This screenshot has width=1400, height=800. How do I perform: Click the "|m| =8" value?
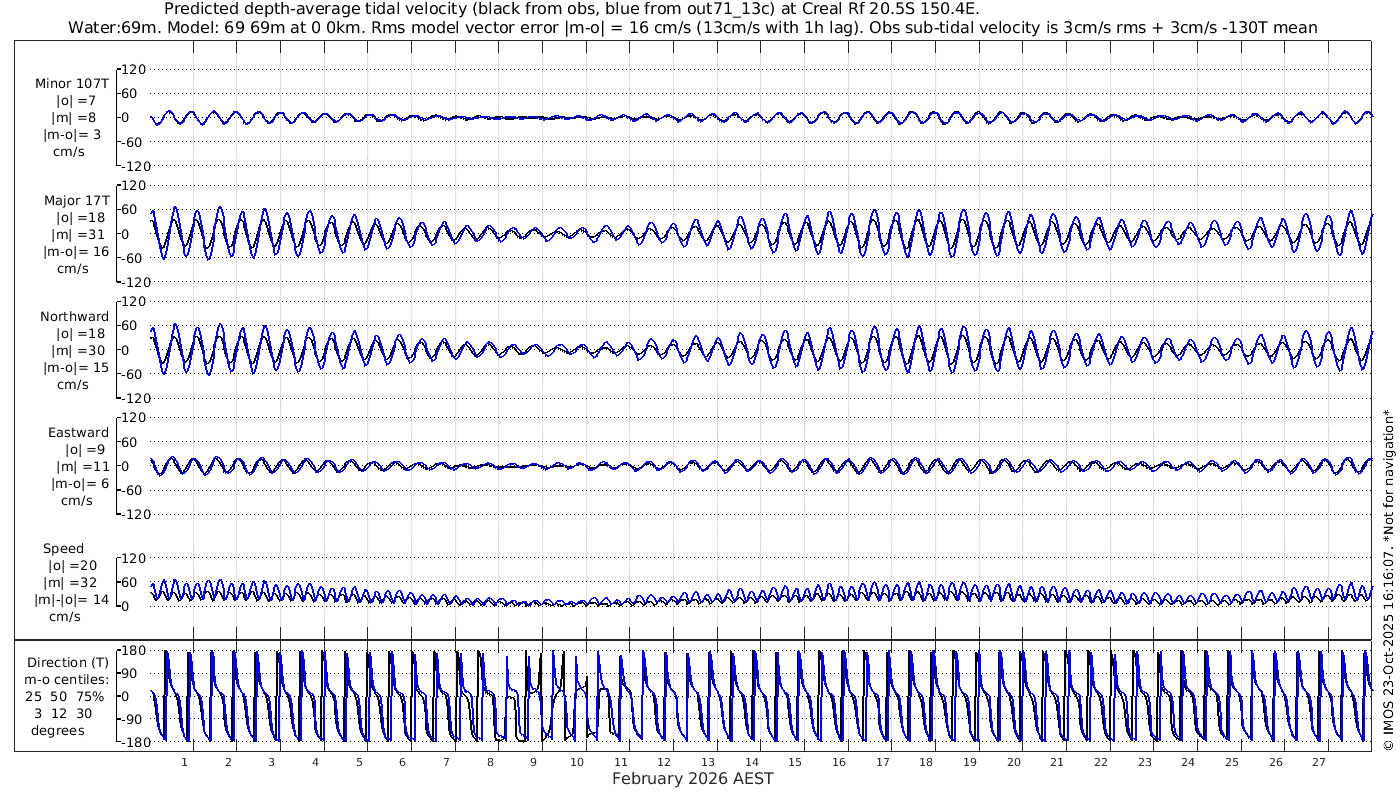click(x=76, y=118)
